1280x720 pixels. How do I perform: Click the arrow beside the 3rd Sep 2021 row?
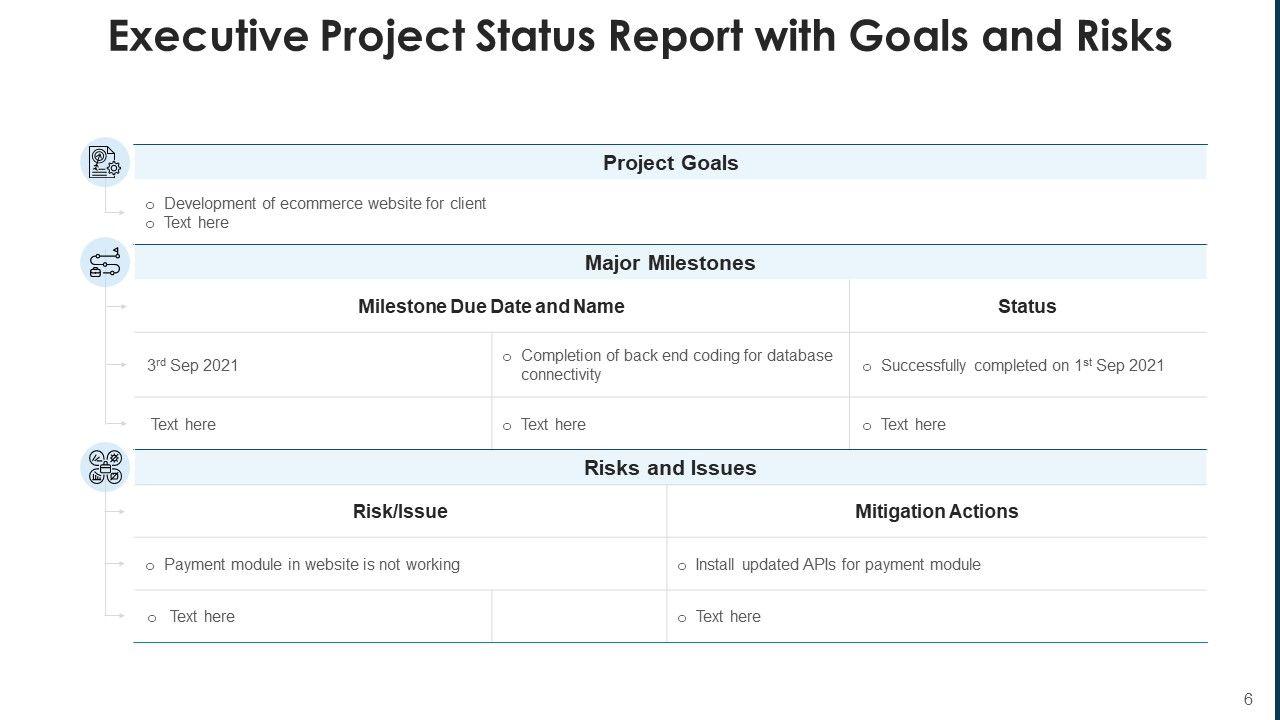117,365
